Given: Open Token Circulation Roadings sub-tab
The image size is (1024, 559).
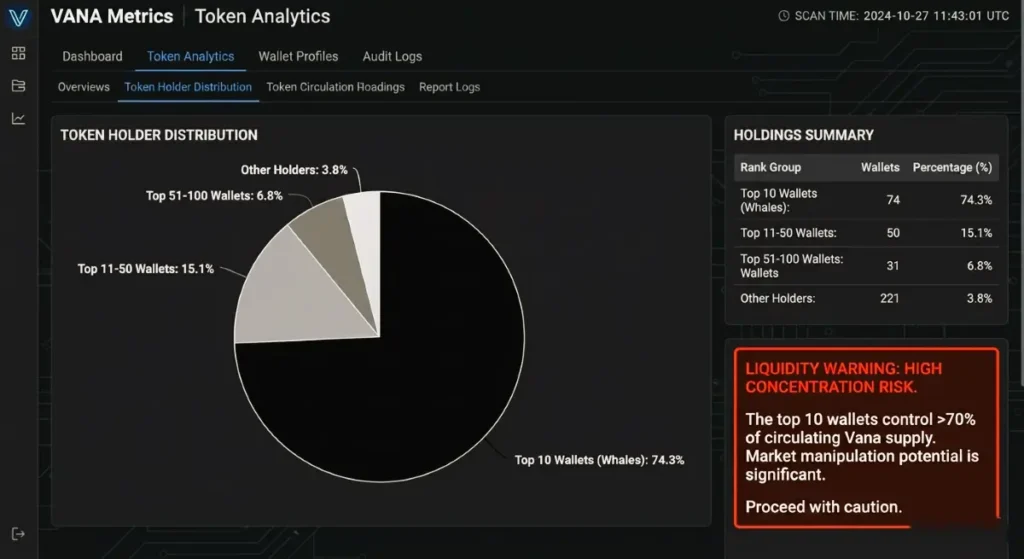Looking at the screenshot, I should click(335, 87).
